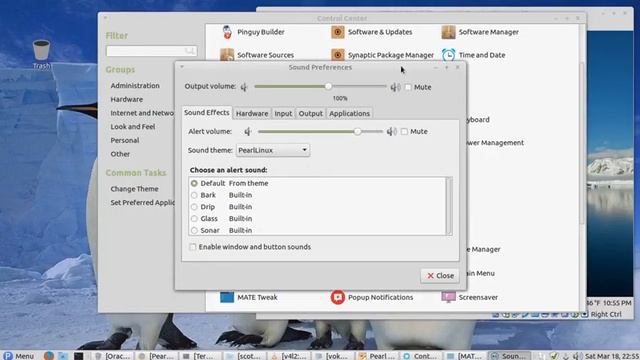Open Software Sources
Image resolution: width=640 pixels, height=360 pixels.
coord(257,55)
